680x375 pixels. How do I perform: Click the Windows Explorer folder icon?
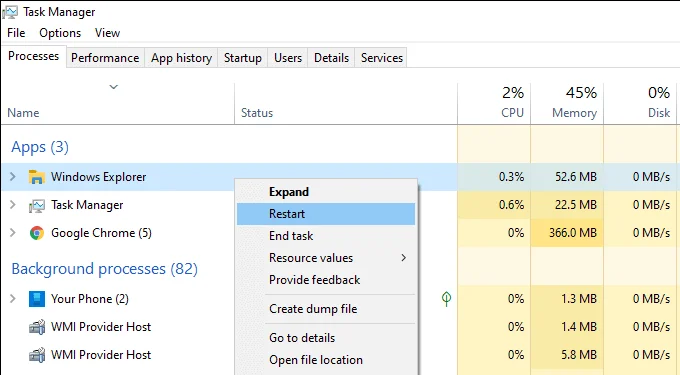(x=36, y=177)
